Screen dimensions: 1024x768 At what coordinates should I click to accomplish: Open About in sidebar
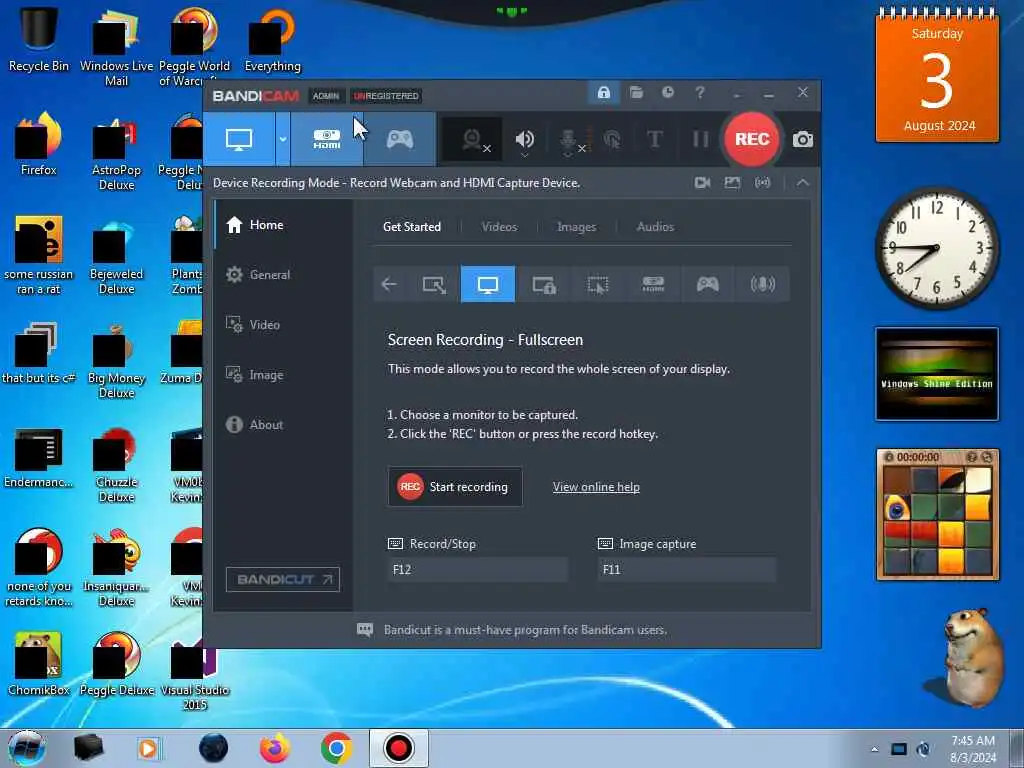click(283, 424)
